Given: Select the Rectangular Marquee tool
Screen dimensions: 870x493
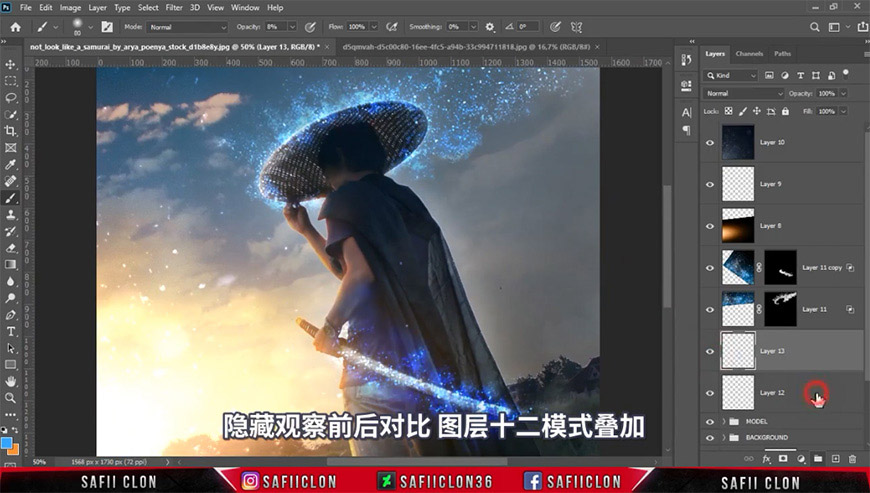Looking at the screenshot, I should click(x=10, y=81).
